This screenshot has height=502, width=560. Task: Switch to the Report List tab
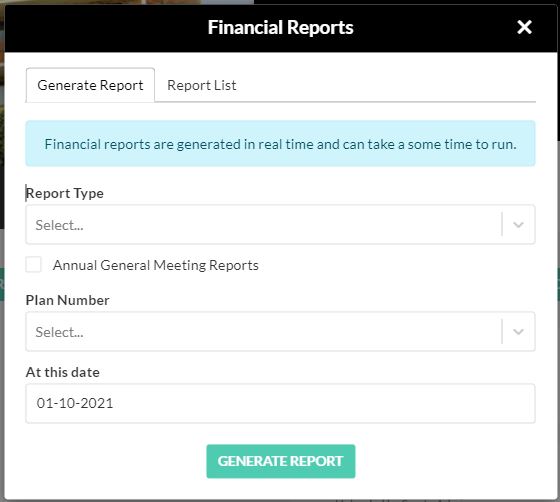[x=201, y=85]
